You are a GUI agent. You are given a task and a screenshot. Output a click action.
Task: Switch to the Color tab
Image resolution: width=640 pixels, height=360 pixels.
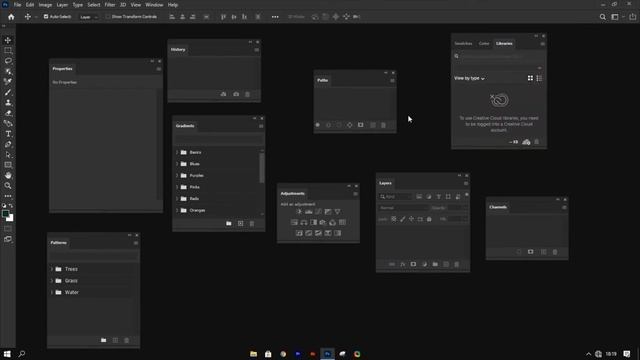(484, 44)
